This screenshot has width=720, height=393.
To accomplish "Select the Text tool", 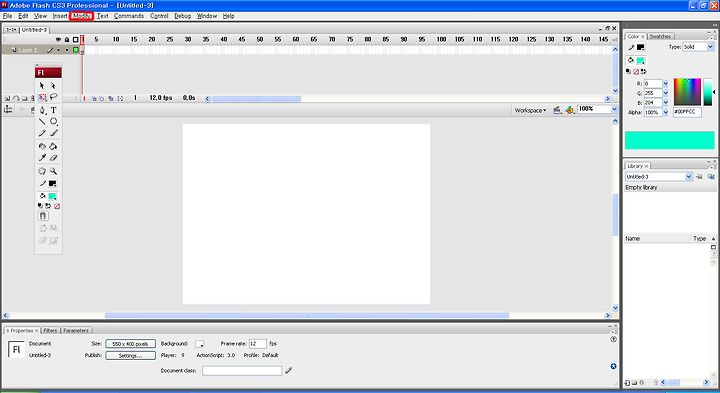I will [53, 110].
